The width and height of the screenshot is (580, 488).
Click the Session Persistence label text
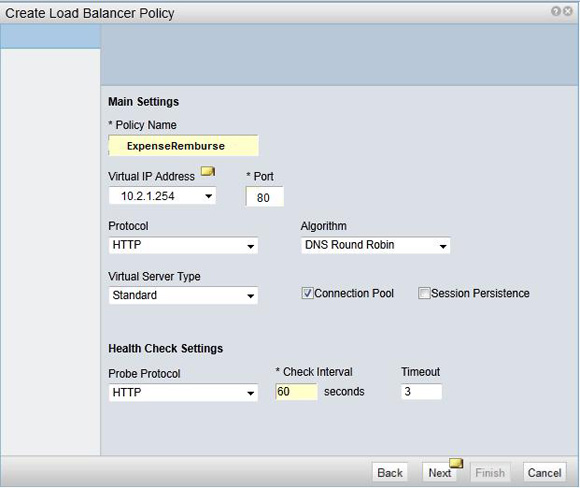pos(480,293)
